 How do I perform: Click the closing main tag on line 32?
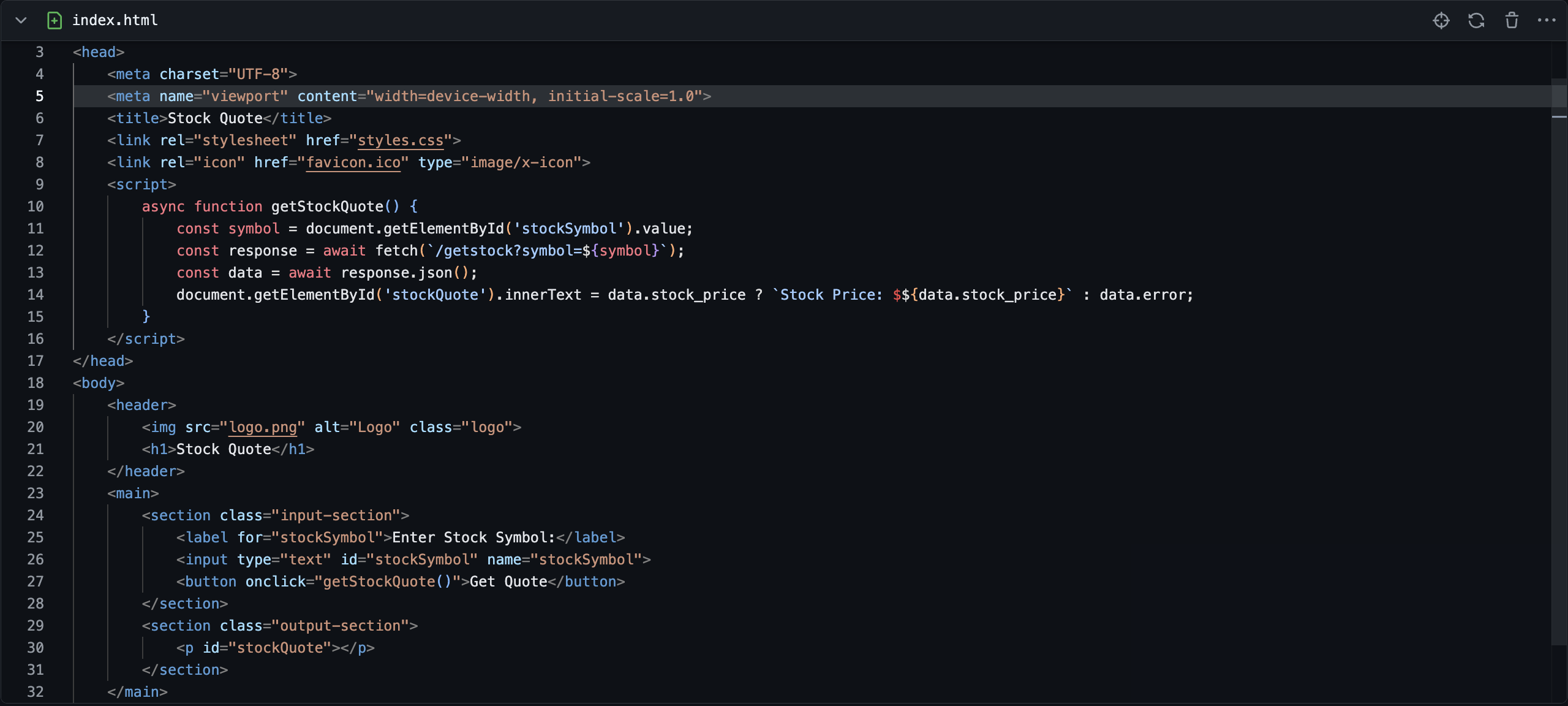tap(137, 692)
